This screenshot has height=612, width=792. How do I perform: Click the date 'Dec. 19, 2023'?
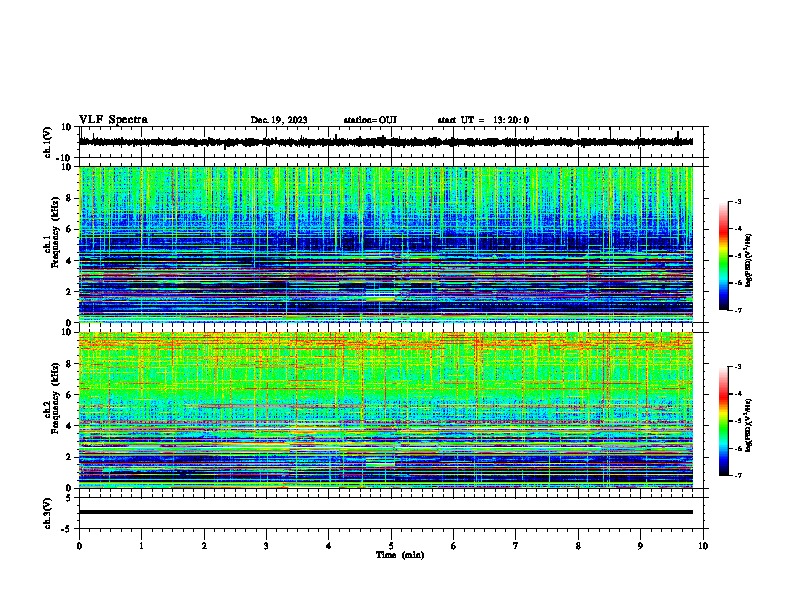(279, 120)
